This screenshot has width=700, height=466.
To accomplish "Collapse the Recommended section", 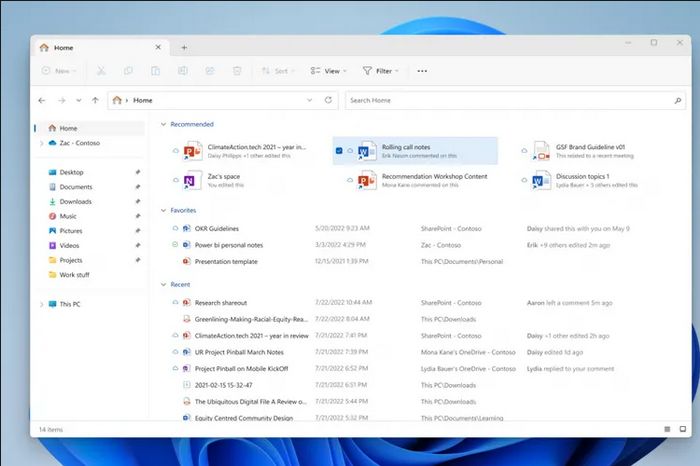I will 163,124.
